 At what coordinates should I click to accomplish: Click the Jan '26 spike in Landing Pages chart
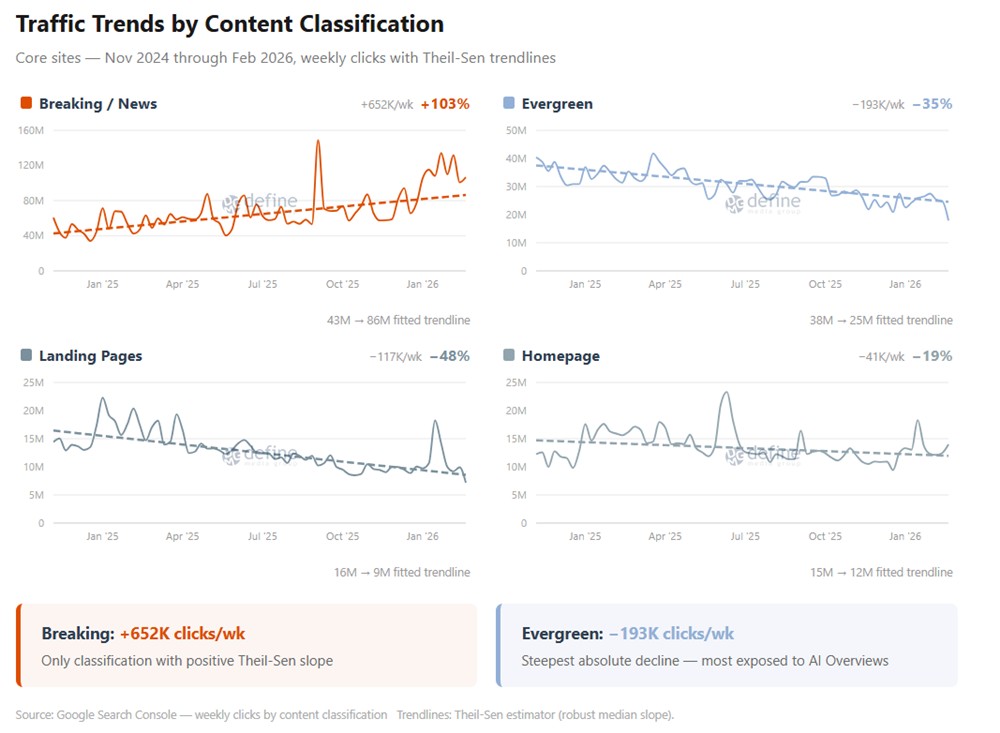point(436,421)
